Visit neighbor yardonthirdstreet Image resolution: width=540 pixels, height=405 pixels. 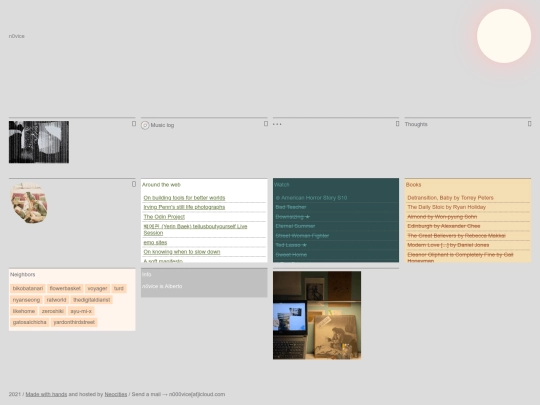(x=74, y=322)
